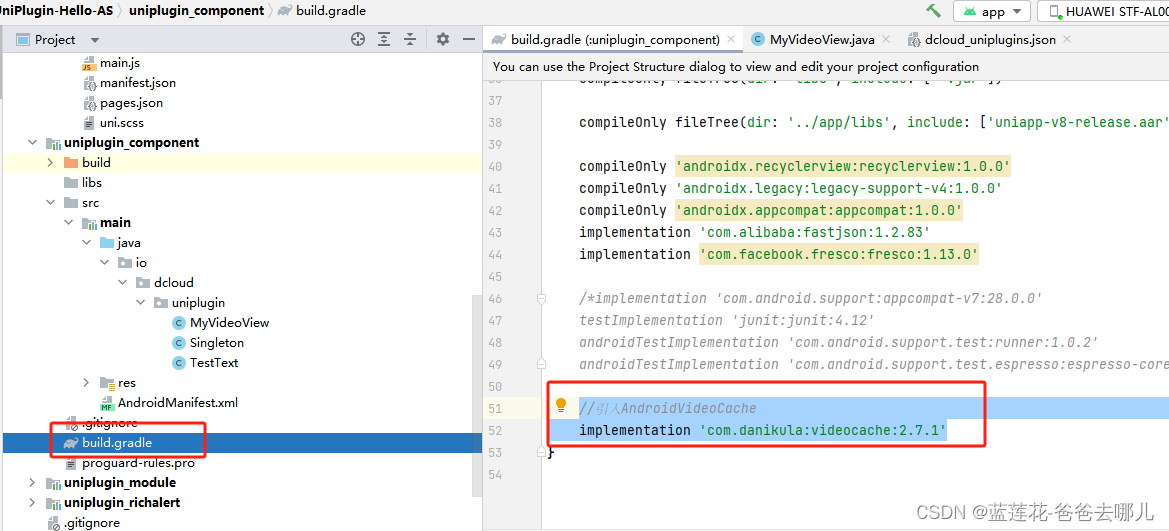The image size is (1169, 531).
Task: Click the Project panel vertical scrollbar
Action: [x=478, y=395]
